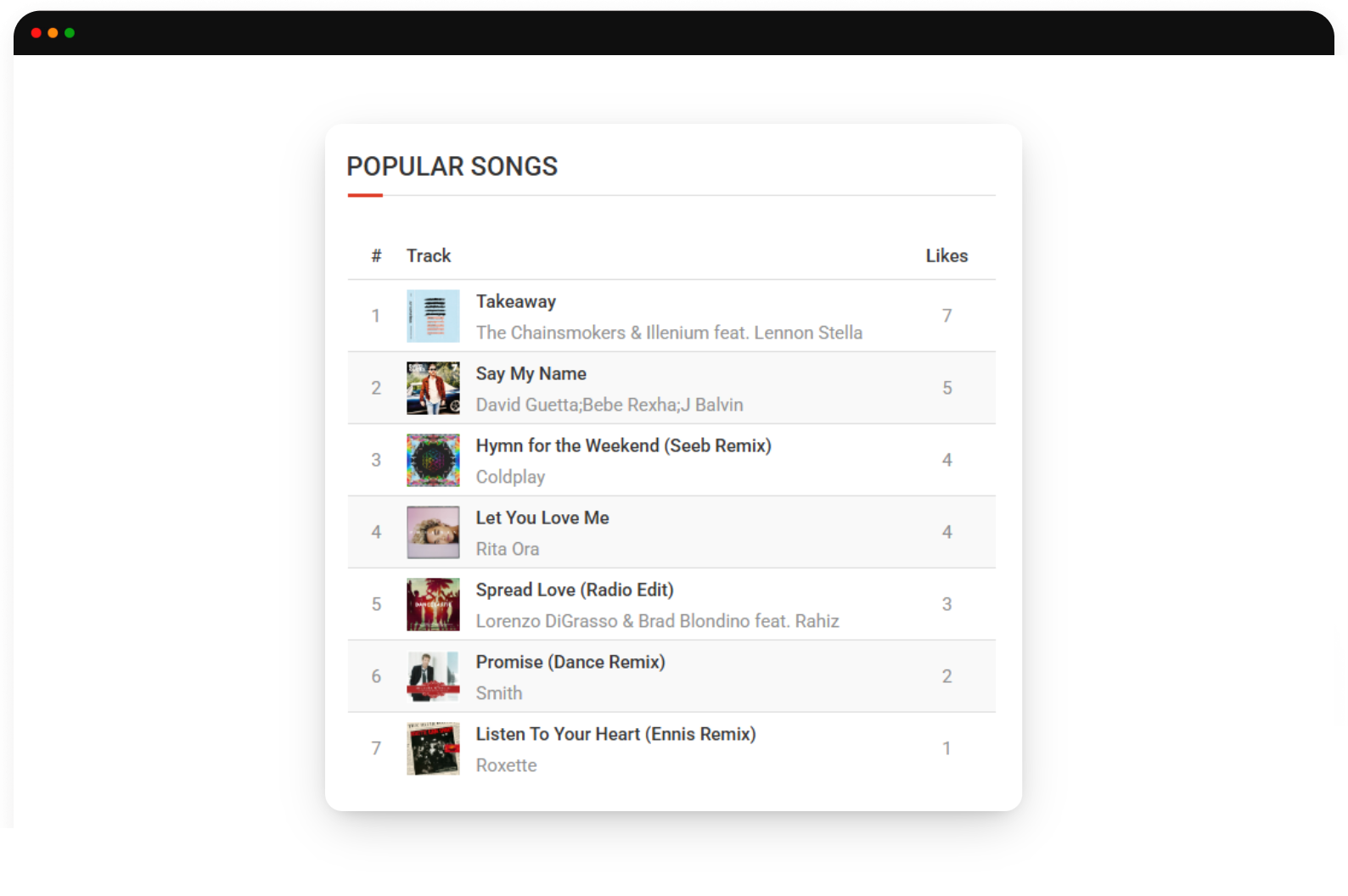Screen dimensions: 1348x896
Task: Click the green window maximize dot
Action: pos(70,33)
